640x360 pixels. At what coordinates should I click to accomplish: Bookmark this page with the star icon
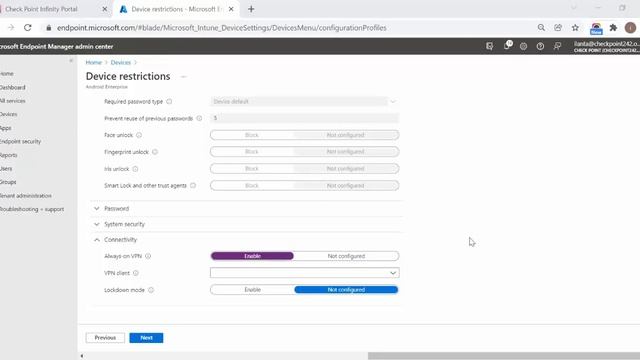(575, 28)
